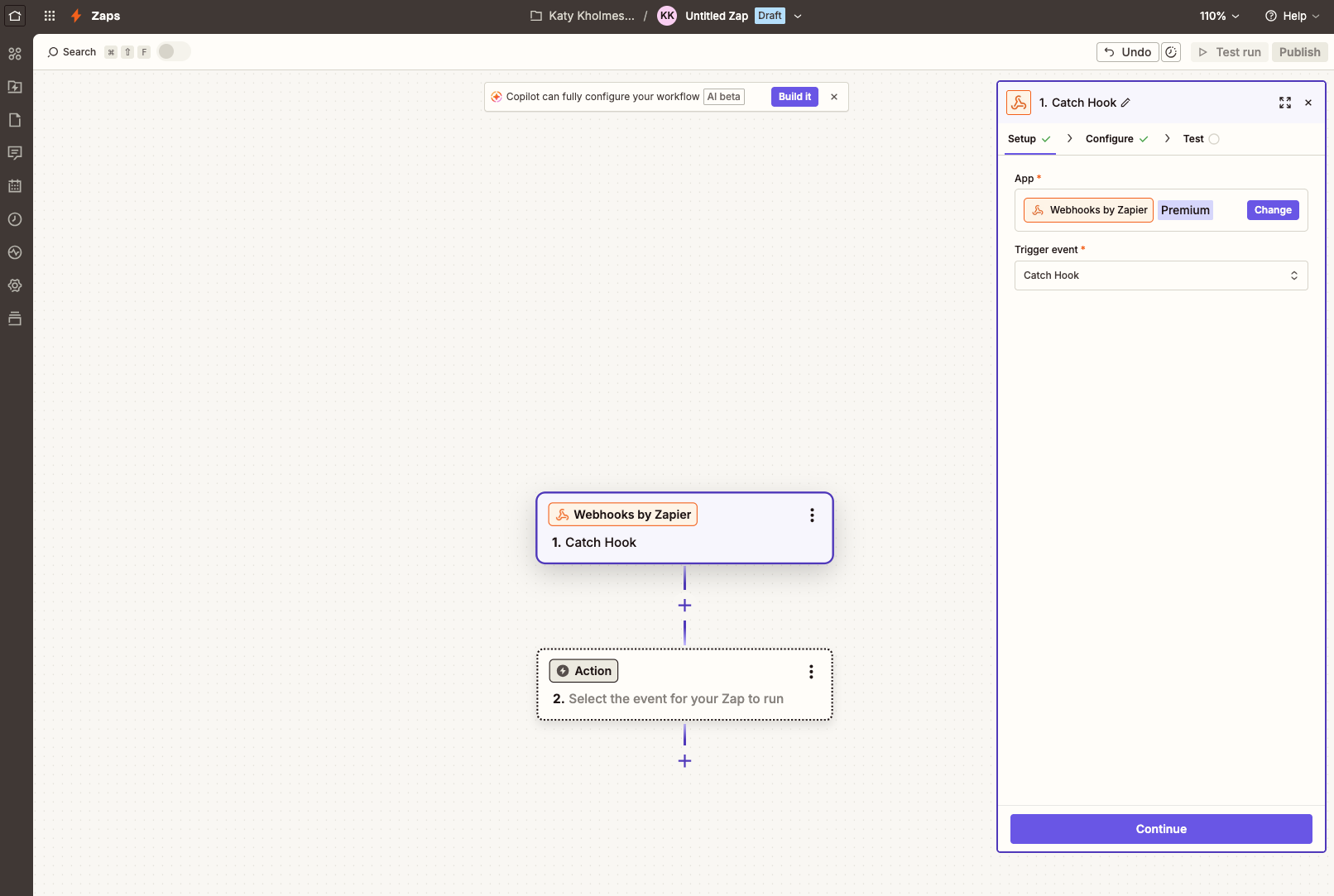The width and height of the screenshot is (1334, 896).
Task: Edit step name with pencil icon
Action: [x=1125, y=103]
